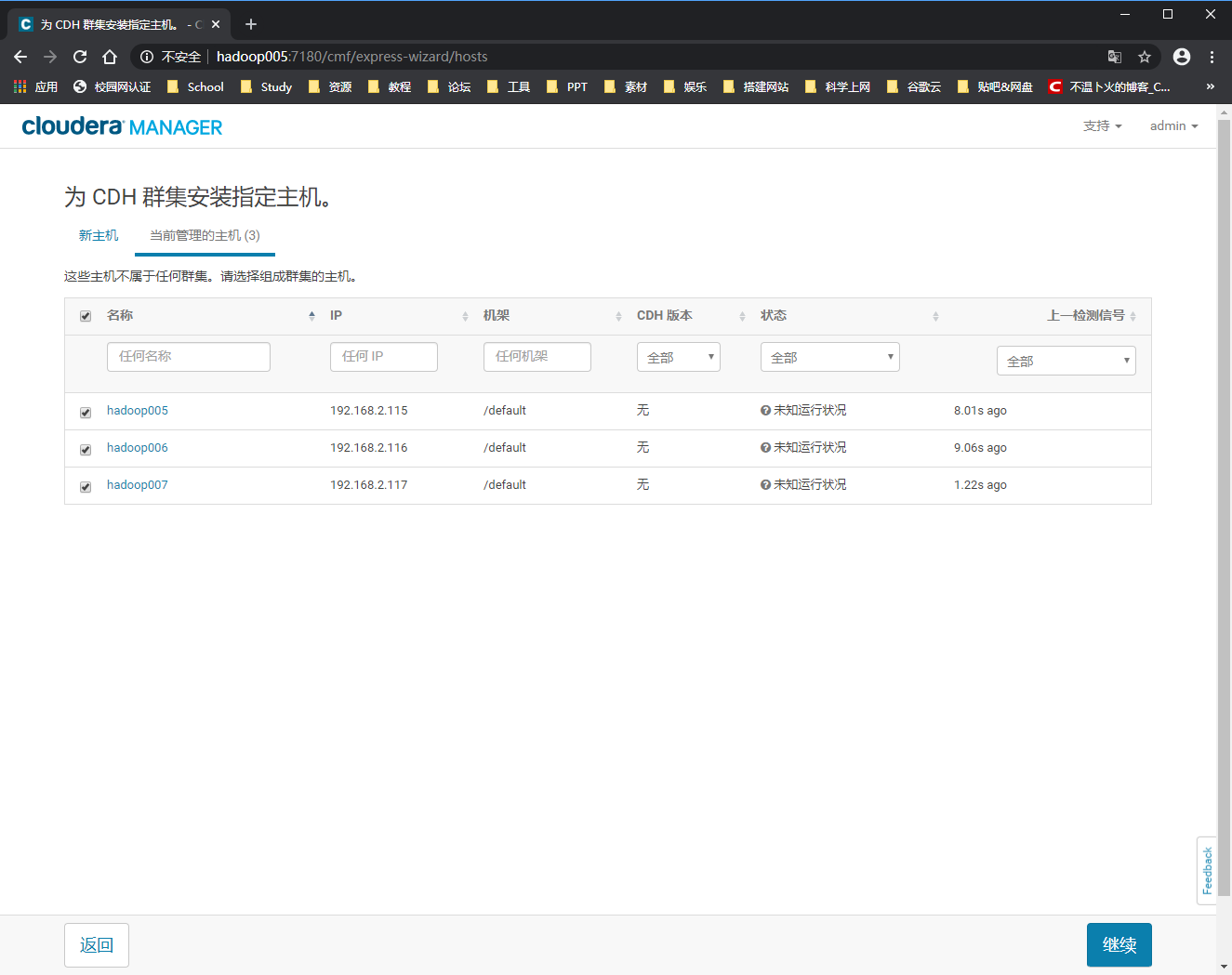Click unknown health icon for hadoop006
Image resolution: width=1232 pixels, height=975 pixels.
[x=765, y=447]
